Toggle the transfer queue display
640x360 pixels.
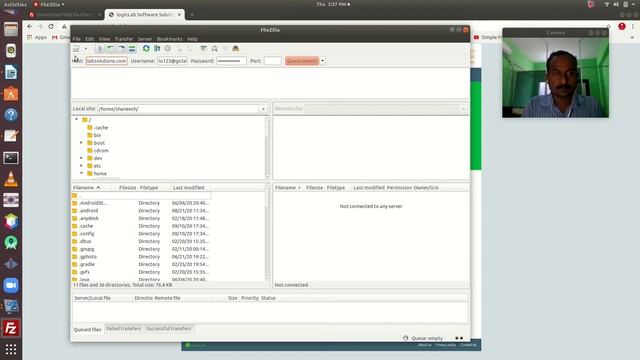132,49
